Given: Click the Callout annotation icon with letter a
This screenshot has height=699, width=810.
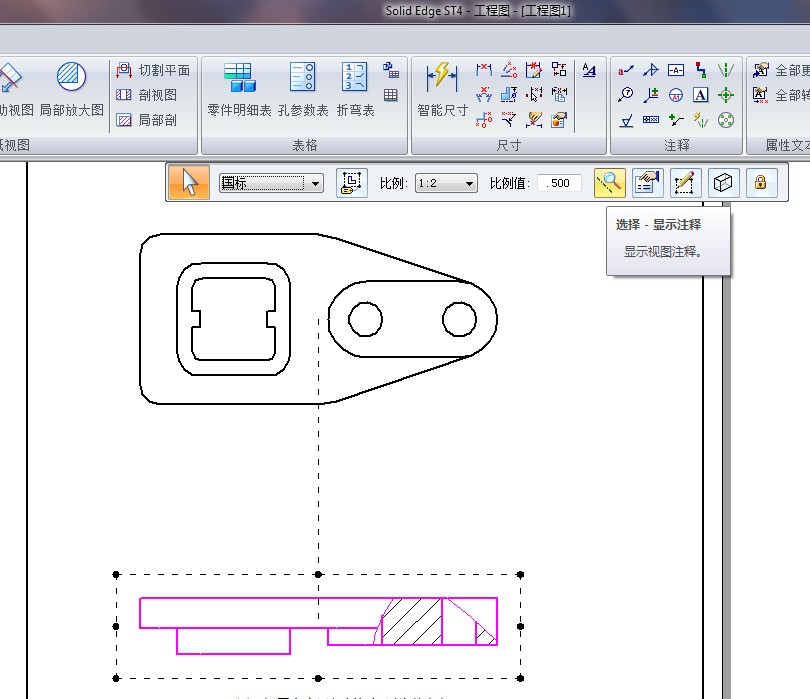Looking at the screenshot, I should pyautogui.click(x=626, y=70).
